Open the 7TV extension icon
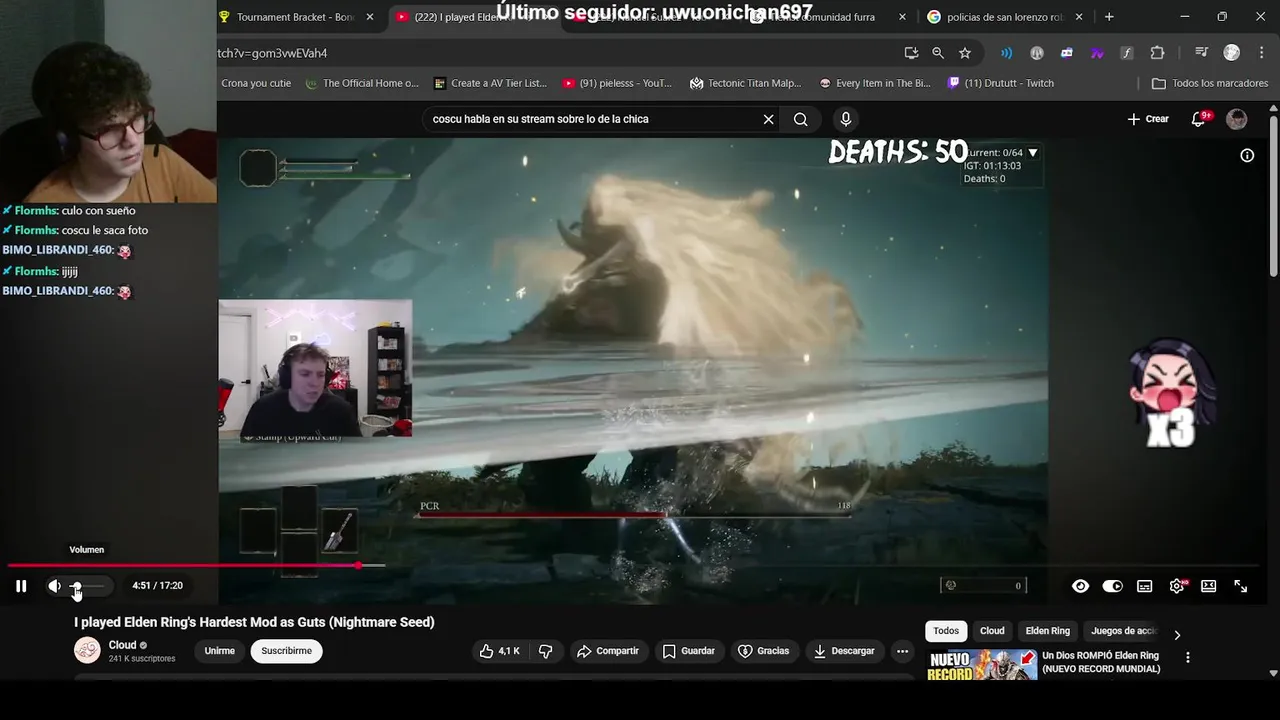 tap(1097, 53)
